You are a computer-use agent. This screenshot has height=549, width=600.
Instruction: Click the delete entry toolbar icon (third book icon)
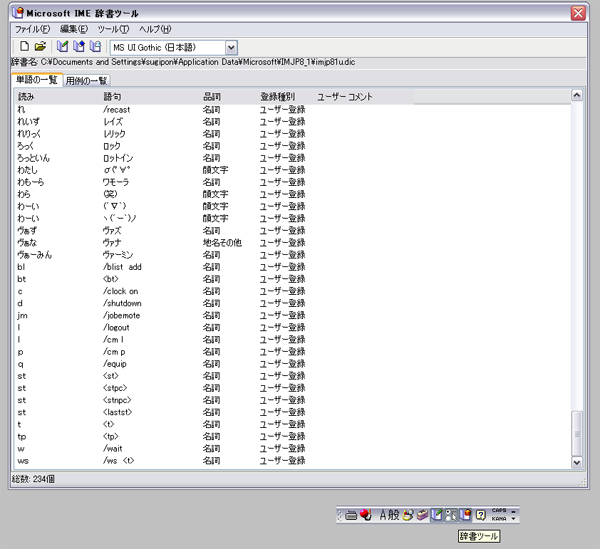click(x=95, y=47)
